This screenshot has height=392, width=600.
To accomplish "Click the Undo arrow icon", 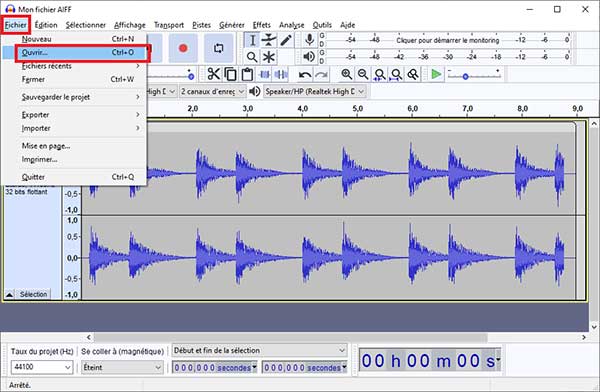I will 305,74.
